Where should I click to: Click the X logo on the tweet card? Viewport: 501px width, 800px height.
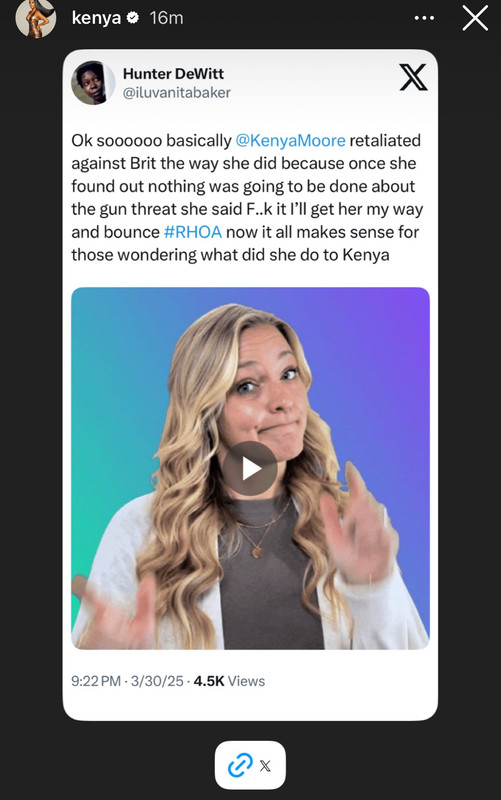[x=413, y=78]
